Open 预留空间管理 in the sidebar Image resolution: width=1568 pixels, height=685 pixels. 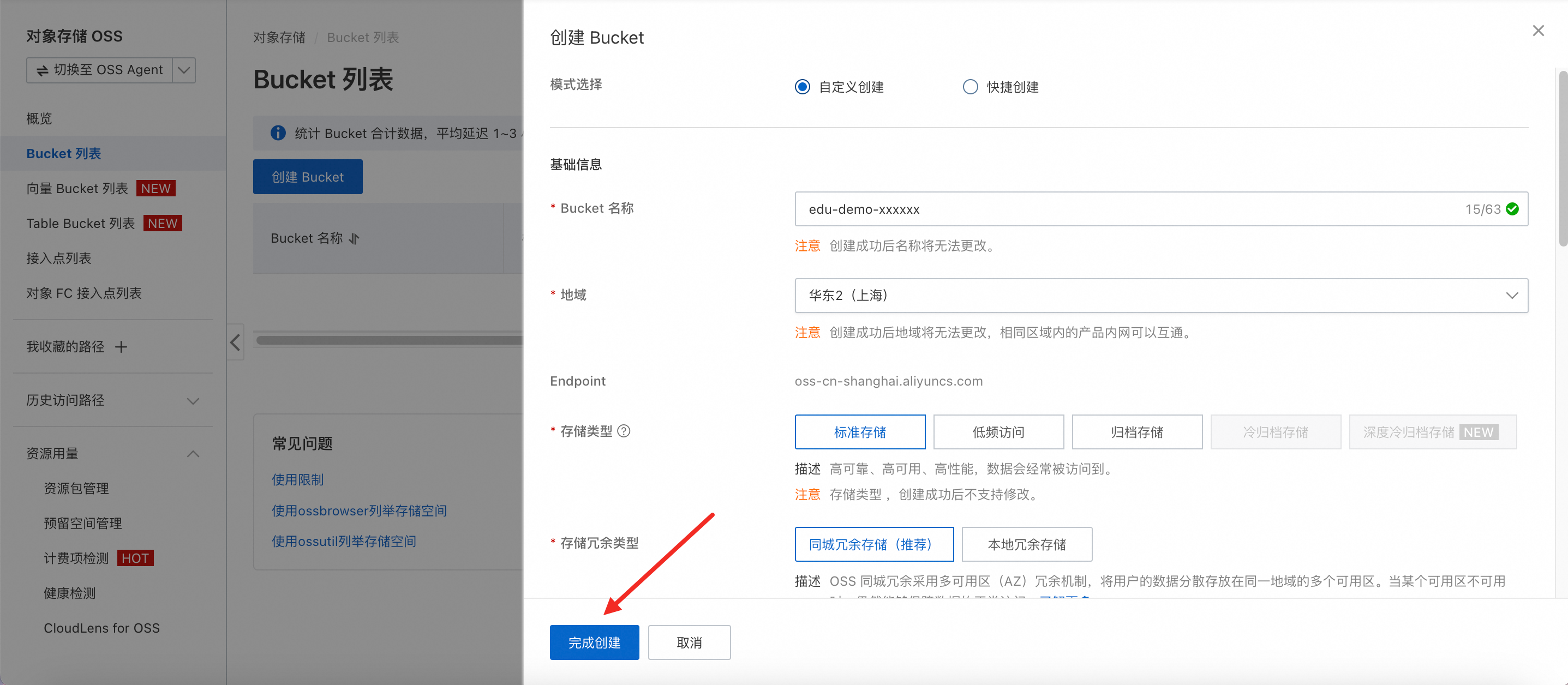click(83, 523)
